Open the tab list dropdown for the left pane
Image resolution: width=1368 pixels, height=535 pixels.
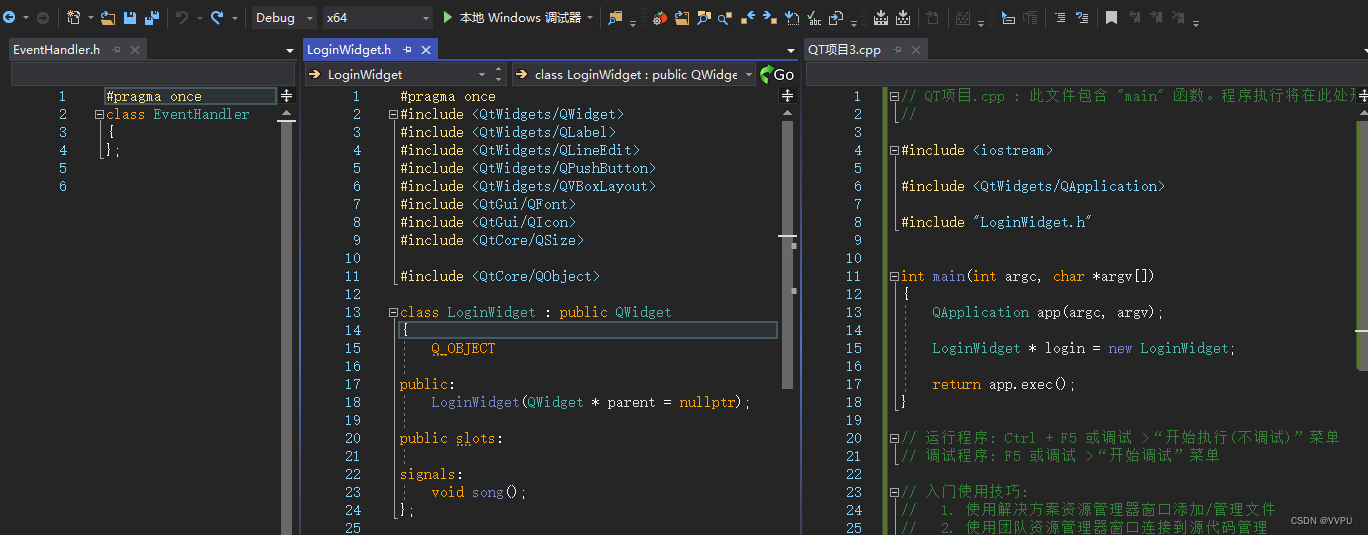pyautogui.click(x=290, y=50)
